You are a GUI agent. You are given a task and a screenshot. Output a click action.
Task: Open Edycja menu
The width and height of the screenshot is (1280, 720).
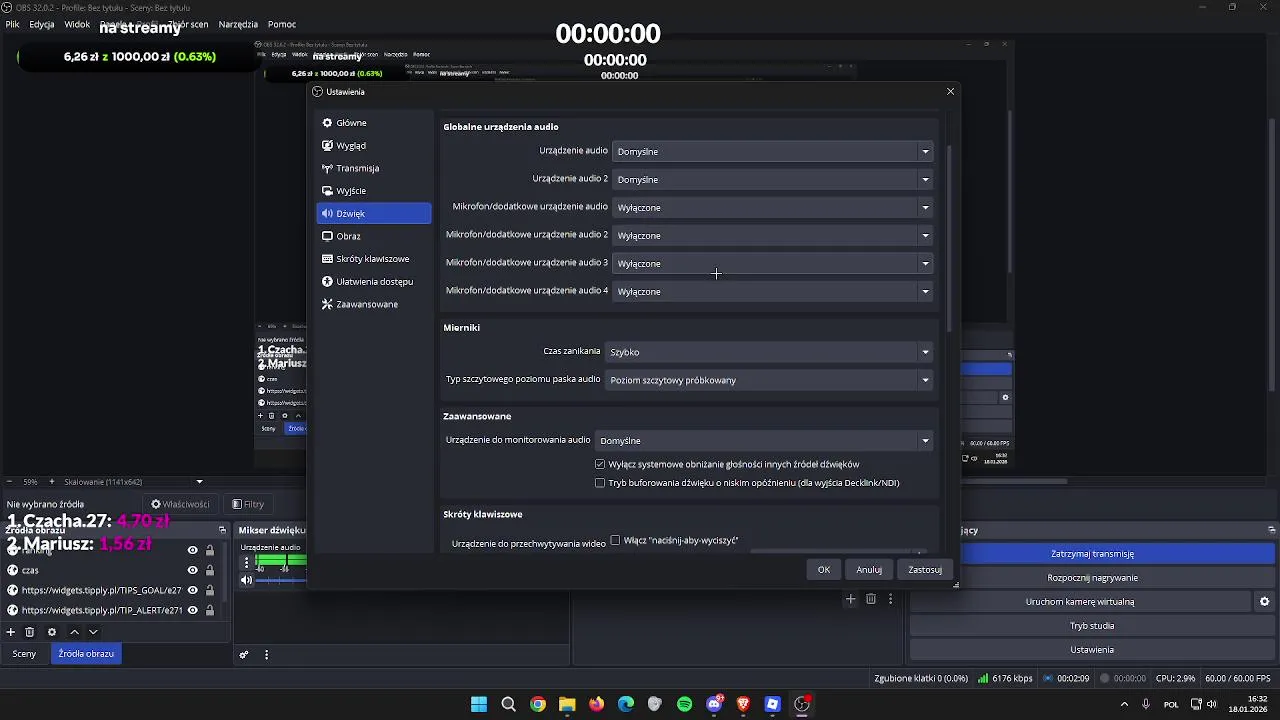pyautogui.click(x=42, y=24)
